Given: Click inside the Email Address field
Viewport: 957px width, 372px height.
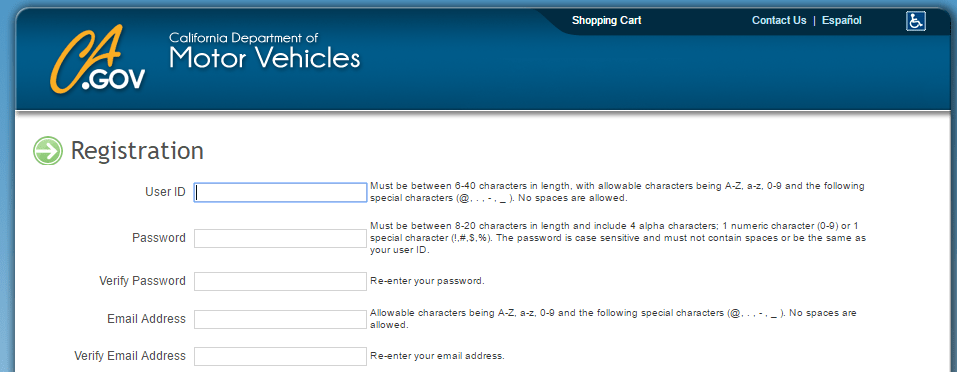Looking at the screenshot, I should [x=281, y=319].
